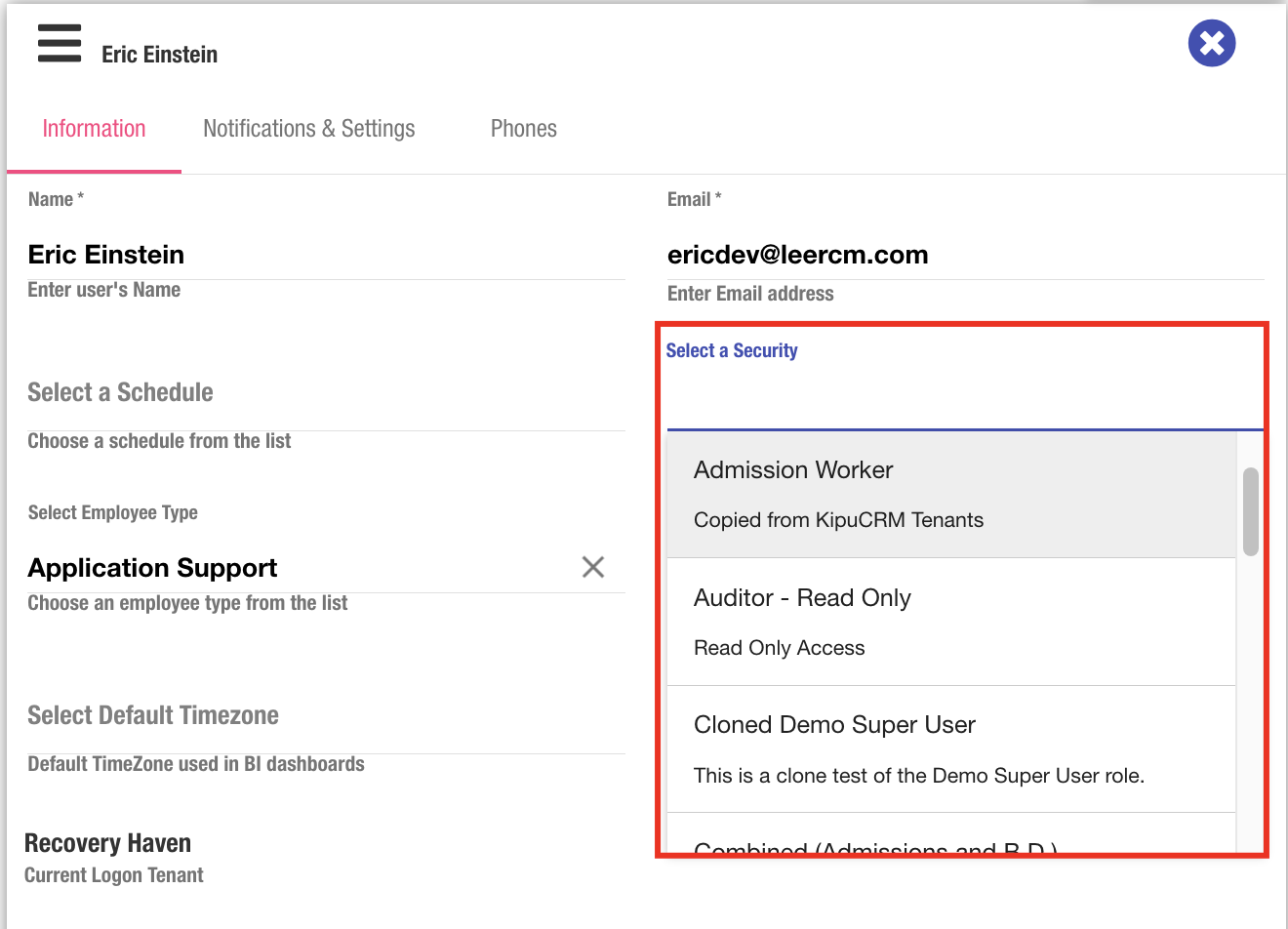This screenshot has height=929, width=1288.
Task: Select the Auditor - Read Only role
Action: tap(950, 622)
